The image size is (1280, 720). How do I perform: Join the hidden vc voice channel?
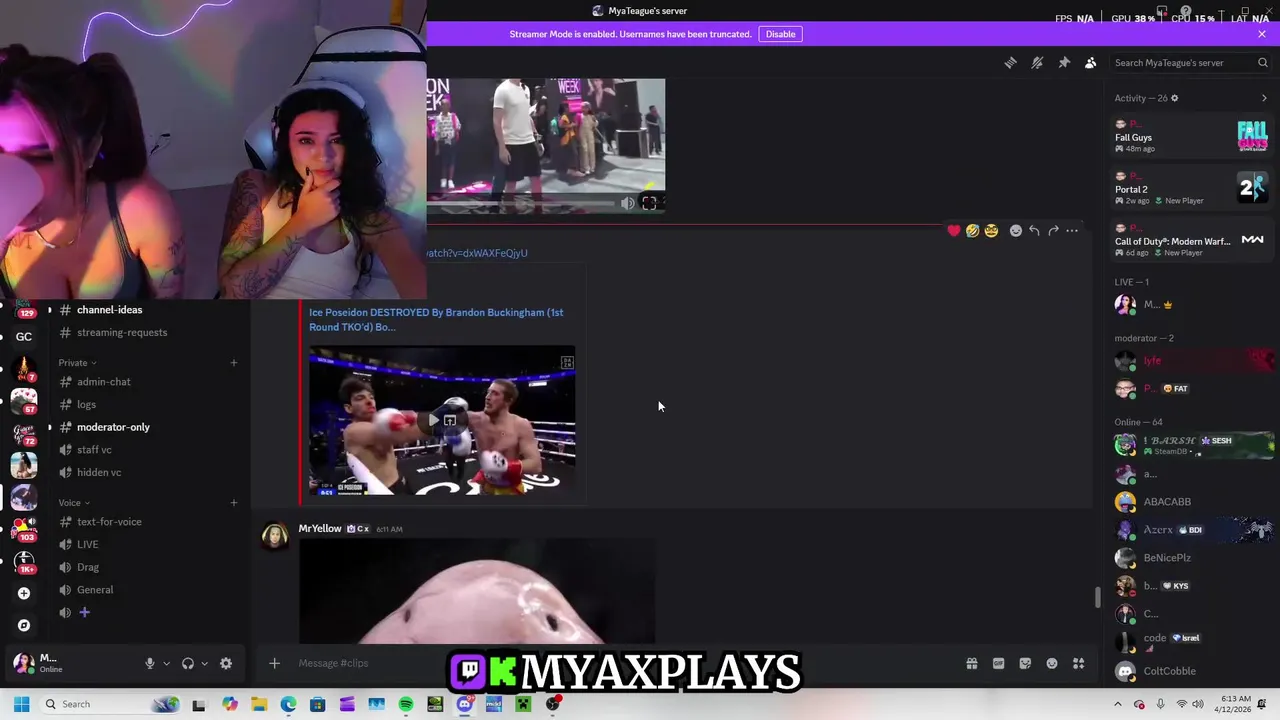tap(99, 472)
